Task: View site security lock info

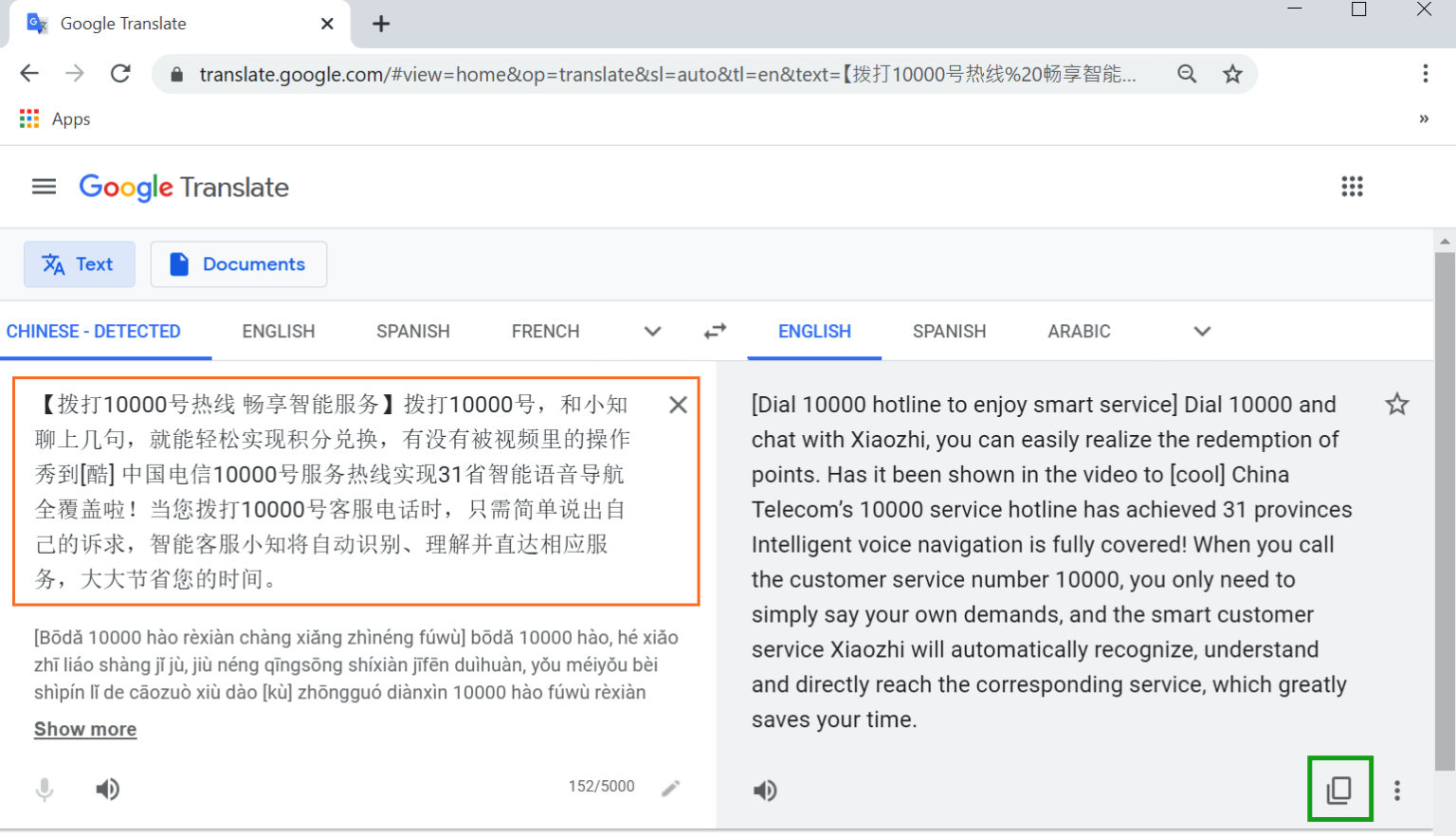Action: (176, 74)
